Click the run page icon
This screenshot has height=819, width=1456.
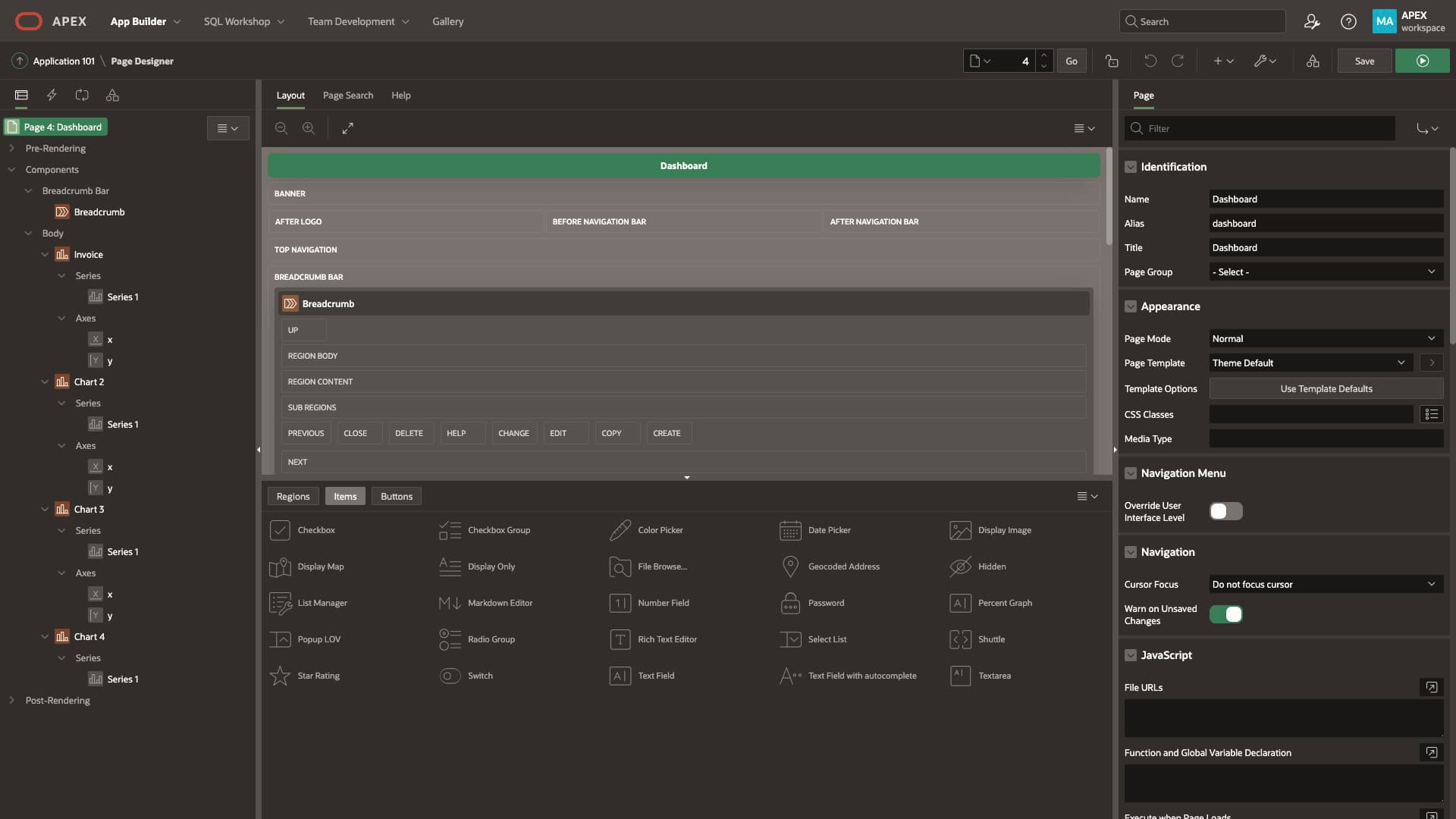pyautogui.click(x=1421, y=60)
